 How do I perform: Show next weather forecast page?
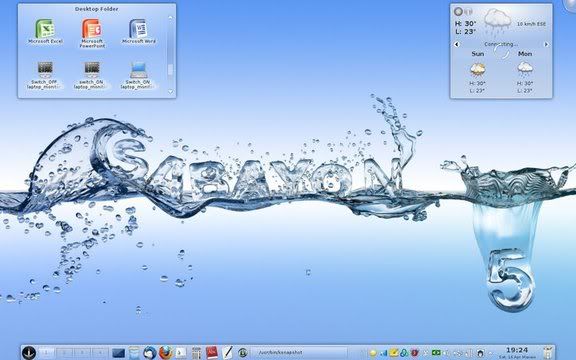pos(546,44)
